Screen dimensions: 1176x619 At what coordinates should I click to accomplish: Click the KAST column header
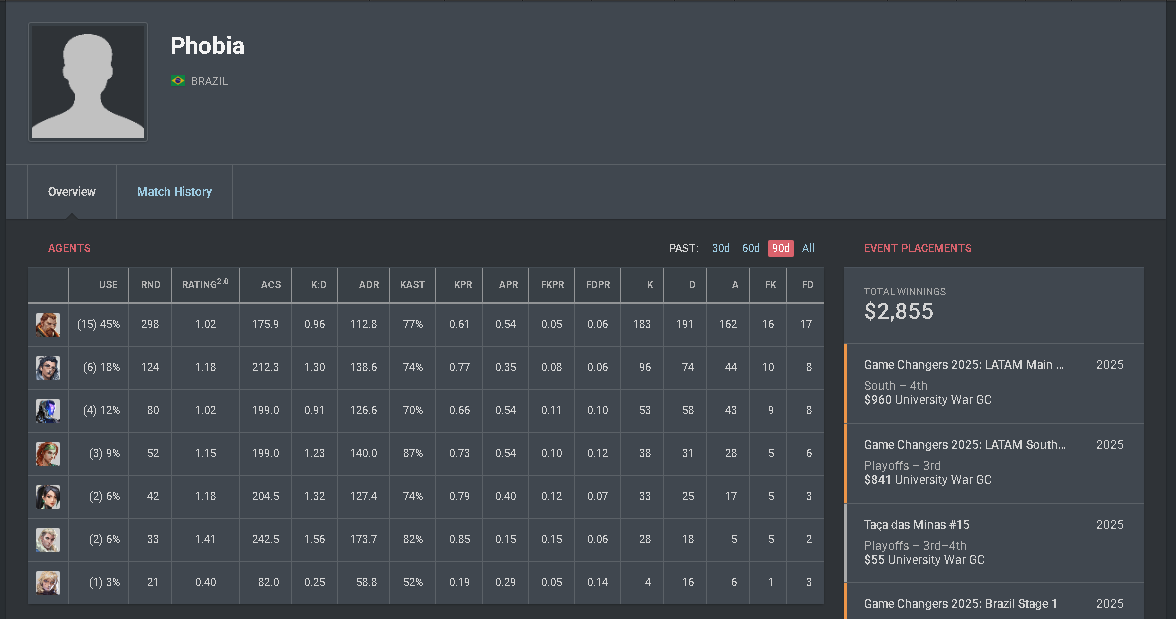click(x=412, y=285)
